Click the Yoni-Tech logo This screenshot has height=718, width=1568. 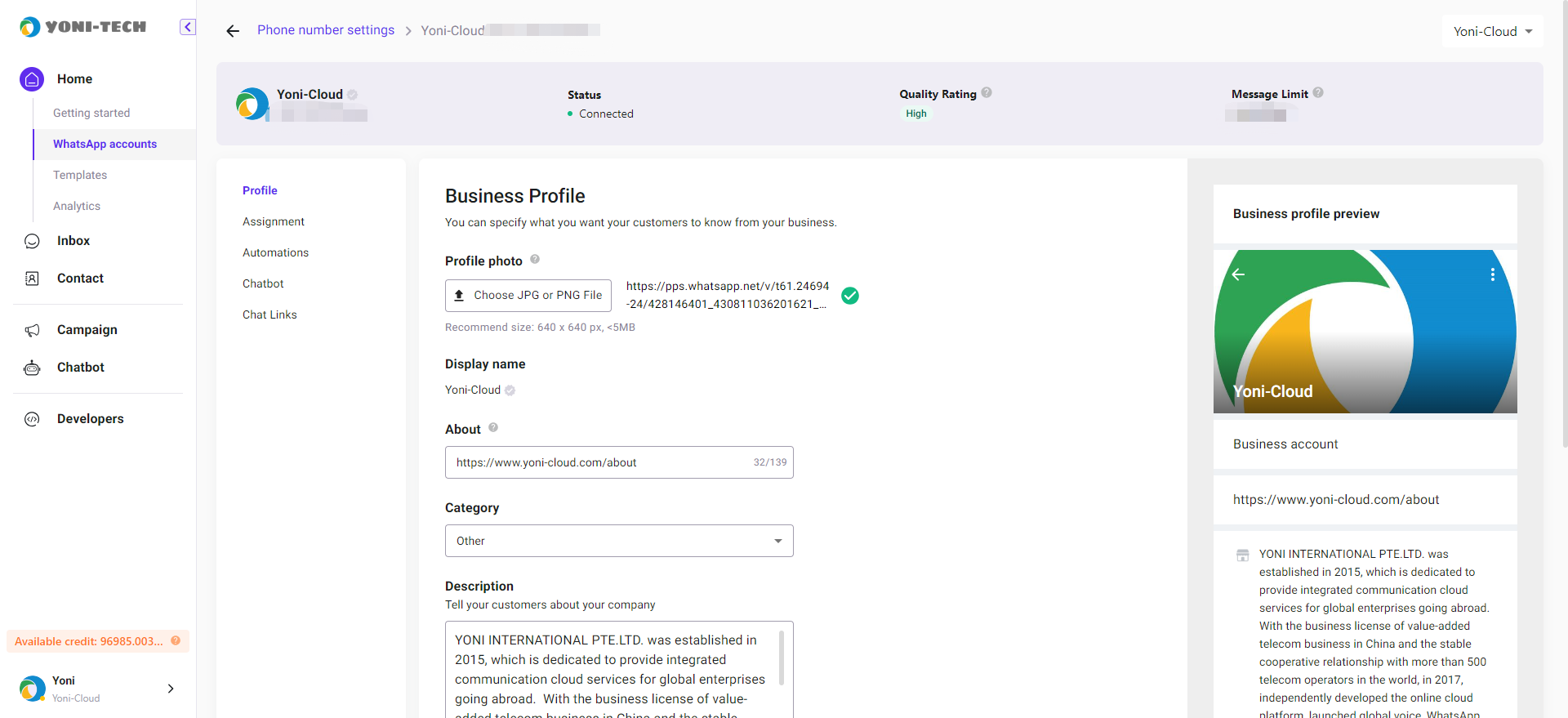(83, 27)
